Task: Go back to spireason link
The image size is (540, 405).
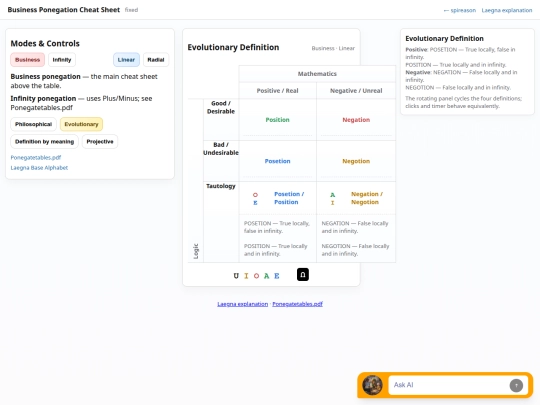Action: tap(460, 10)
